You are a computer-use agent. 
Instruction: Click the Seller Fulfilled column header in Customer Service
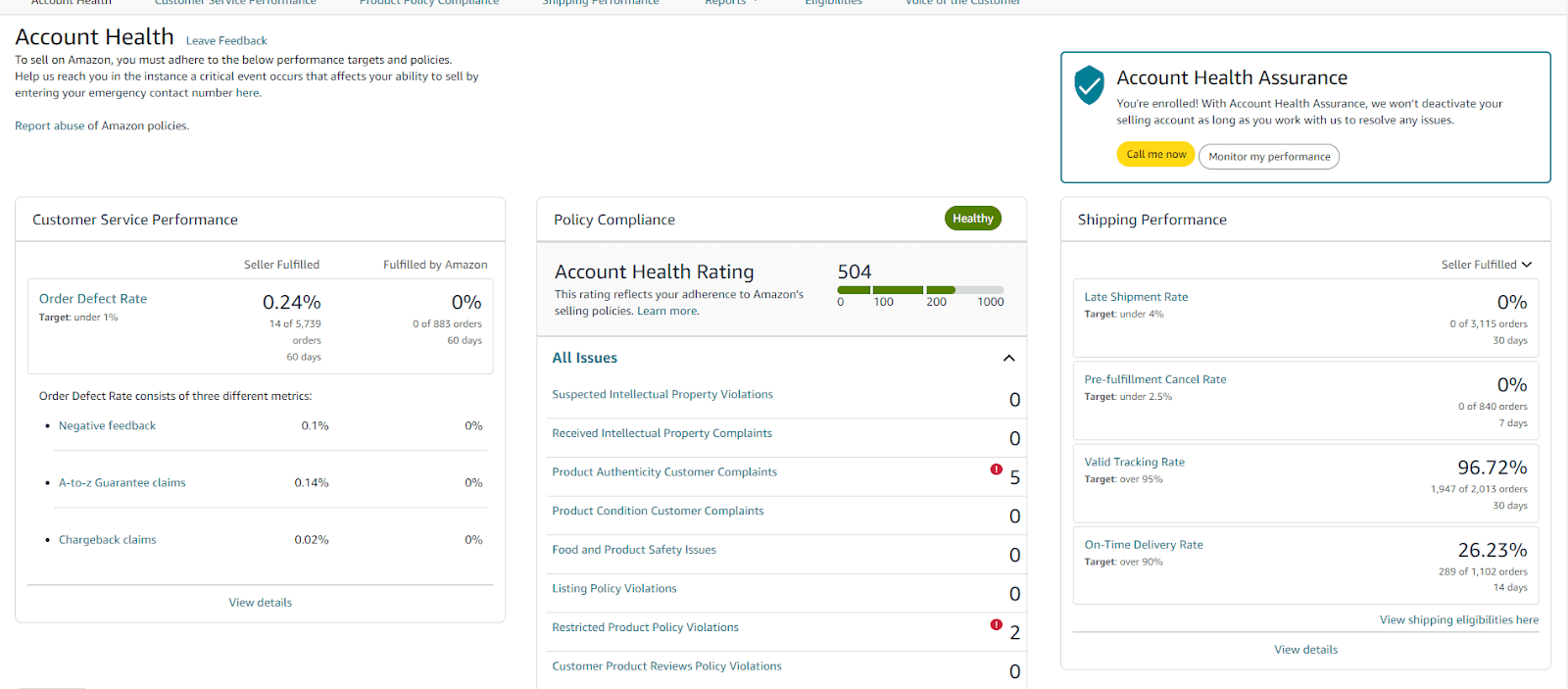[281, 265]
